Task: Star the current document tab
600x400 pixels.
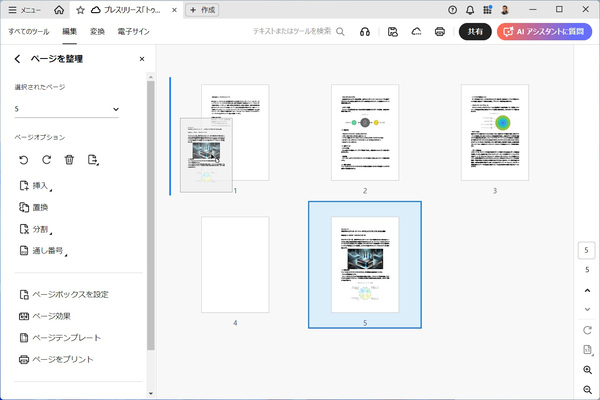Action: tap(80, 9)
